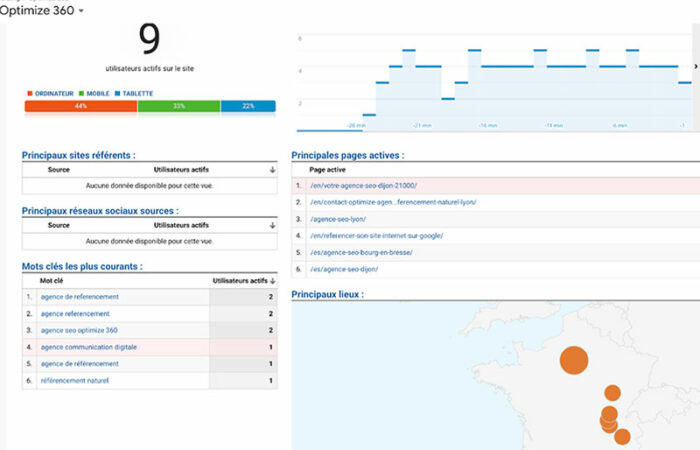Click the largest orange bubble on map
Screen dimensions: 700x450
pyautogui.click(x=573, y=360)
